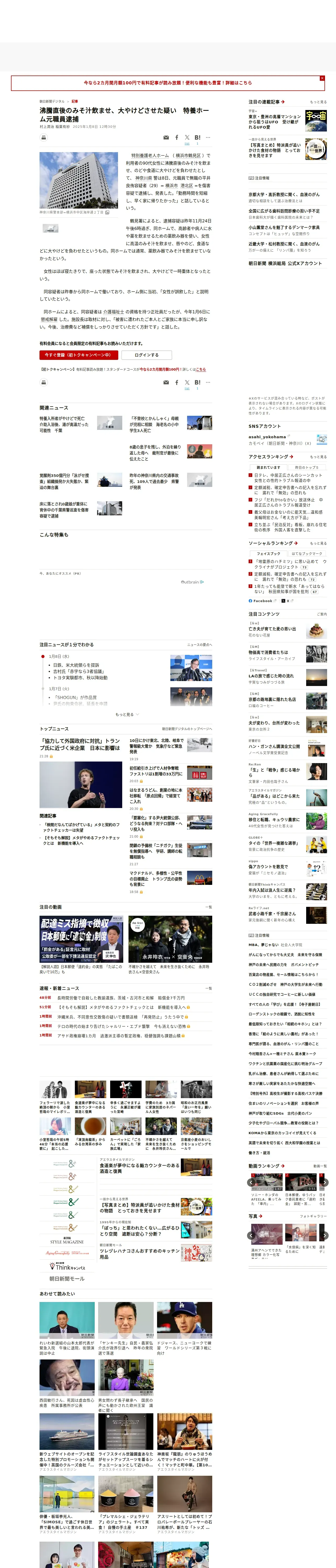
Task: Open ranking item 日テレ、中居正広さんのシーンカット
Action: pos(288,478)
